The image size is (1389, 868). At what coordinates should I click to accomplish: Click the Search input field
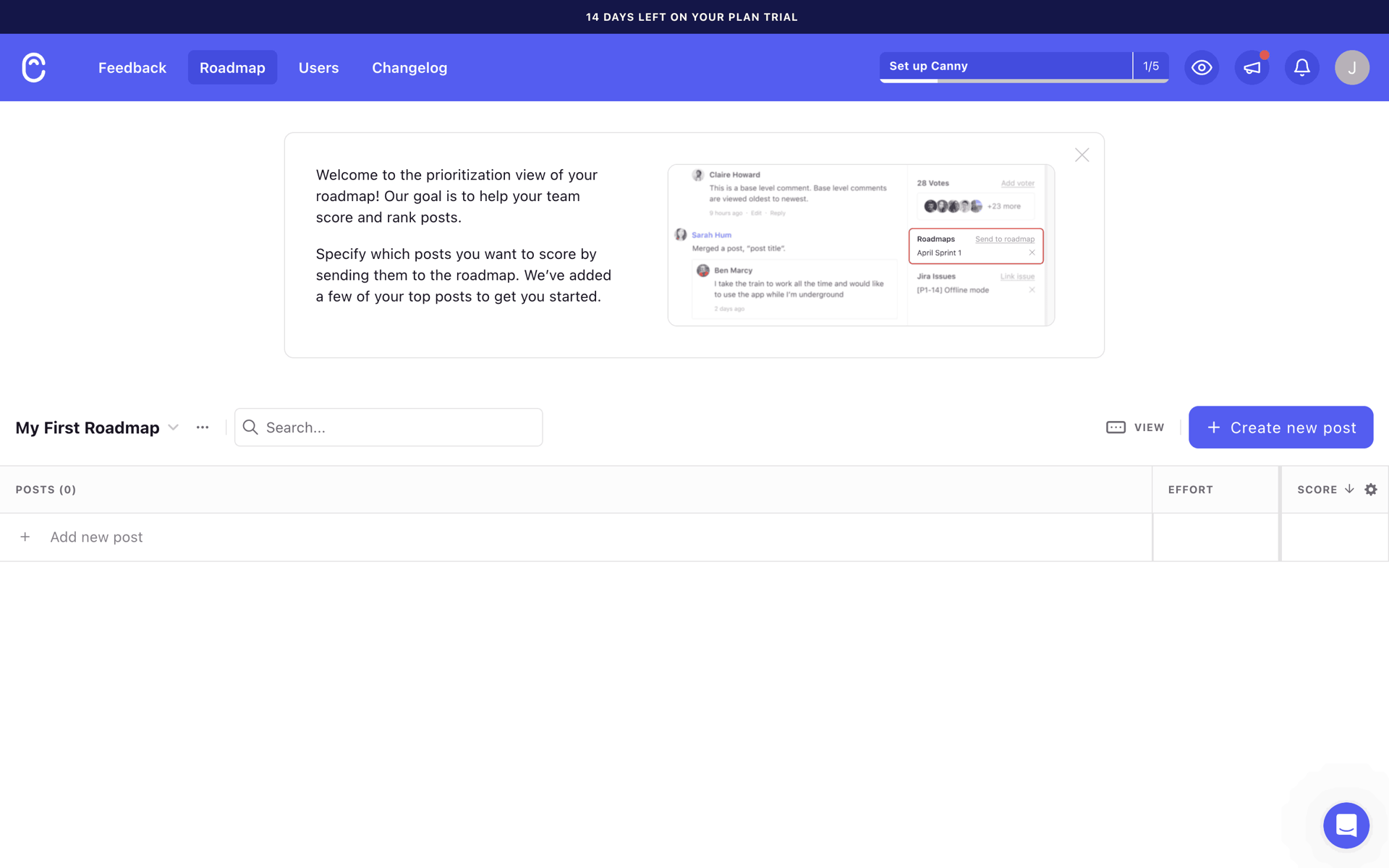click(388, 427)
